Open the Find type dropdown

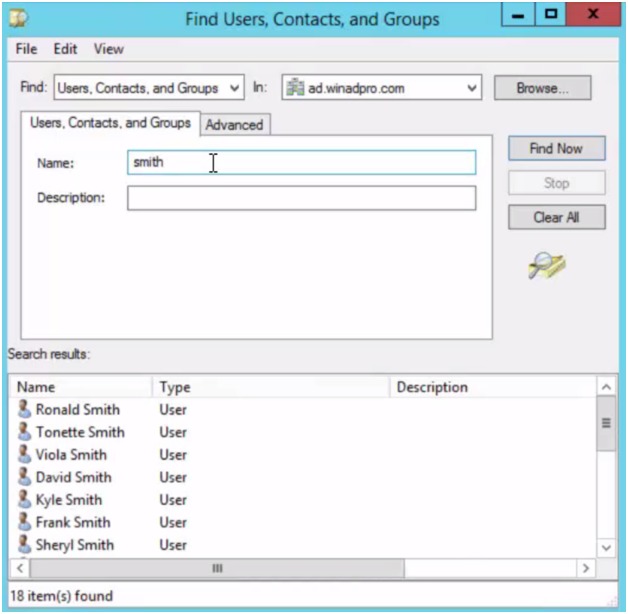(x=149, y=87)
